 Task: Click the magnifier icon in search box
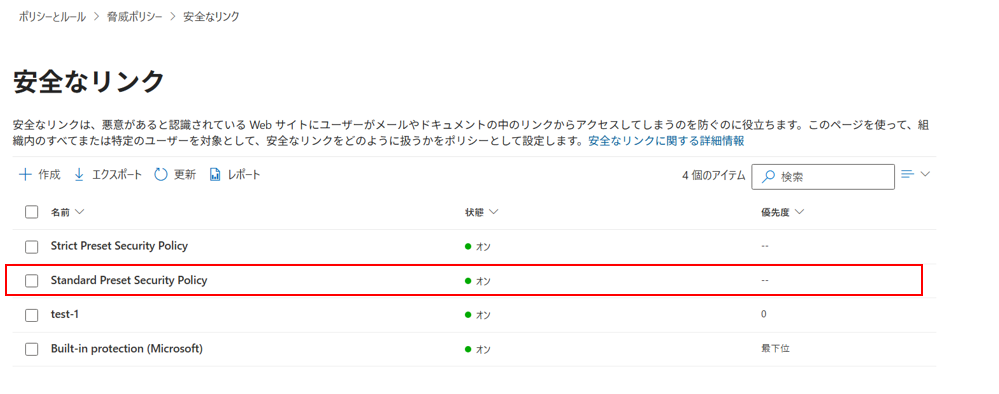click(768, 177)
